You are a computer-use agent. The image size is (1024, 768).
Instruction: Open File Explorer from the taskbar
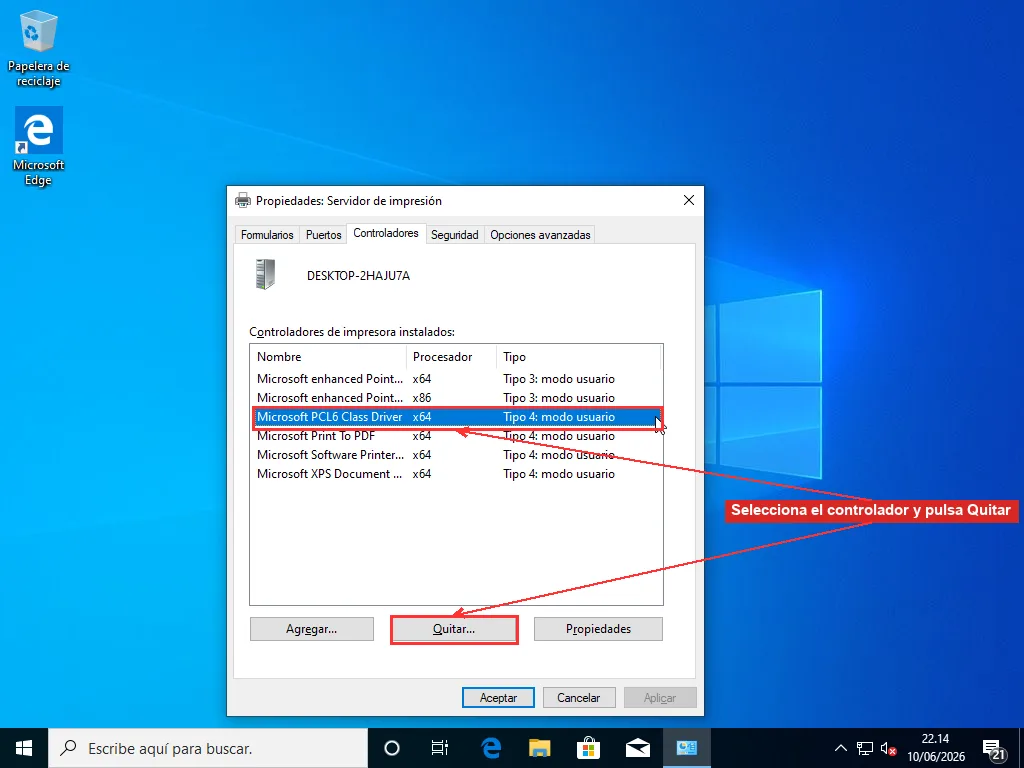539,748
